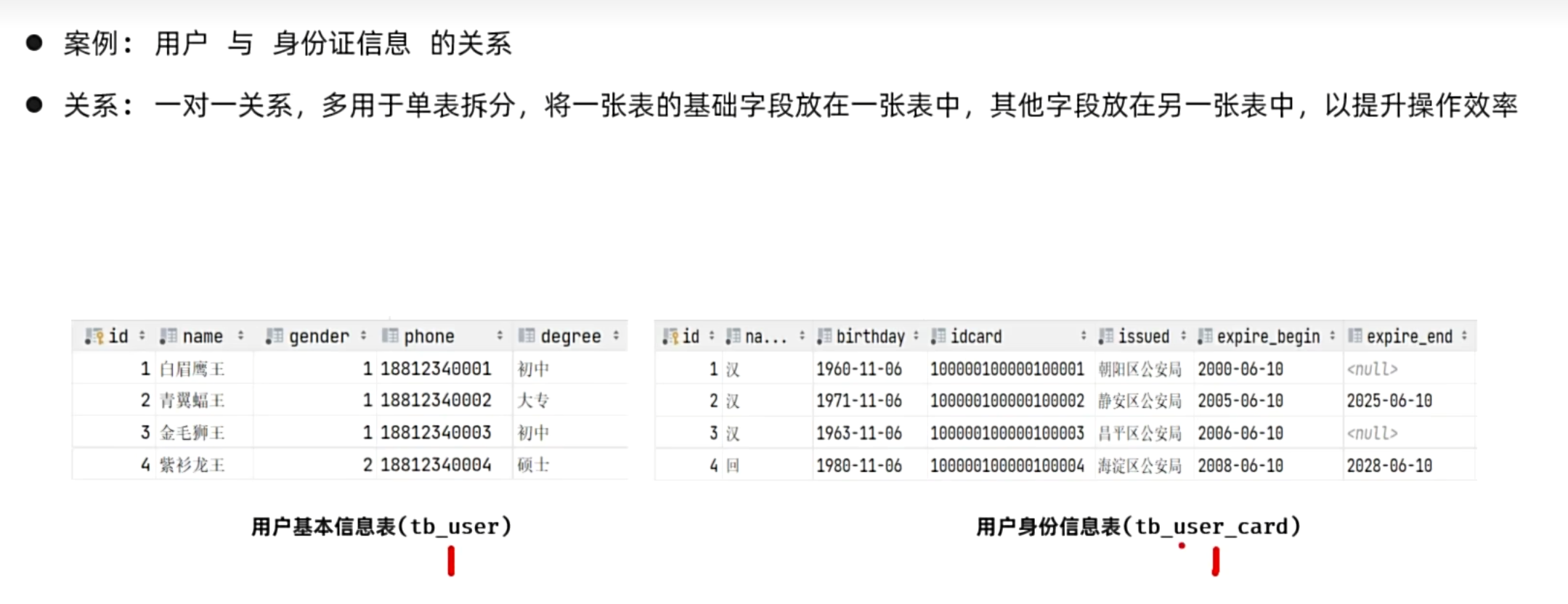The image size is (1568, 604).
Task: Toggle sort arrows on the issued column
Action: coord(1183,335)
